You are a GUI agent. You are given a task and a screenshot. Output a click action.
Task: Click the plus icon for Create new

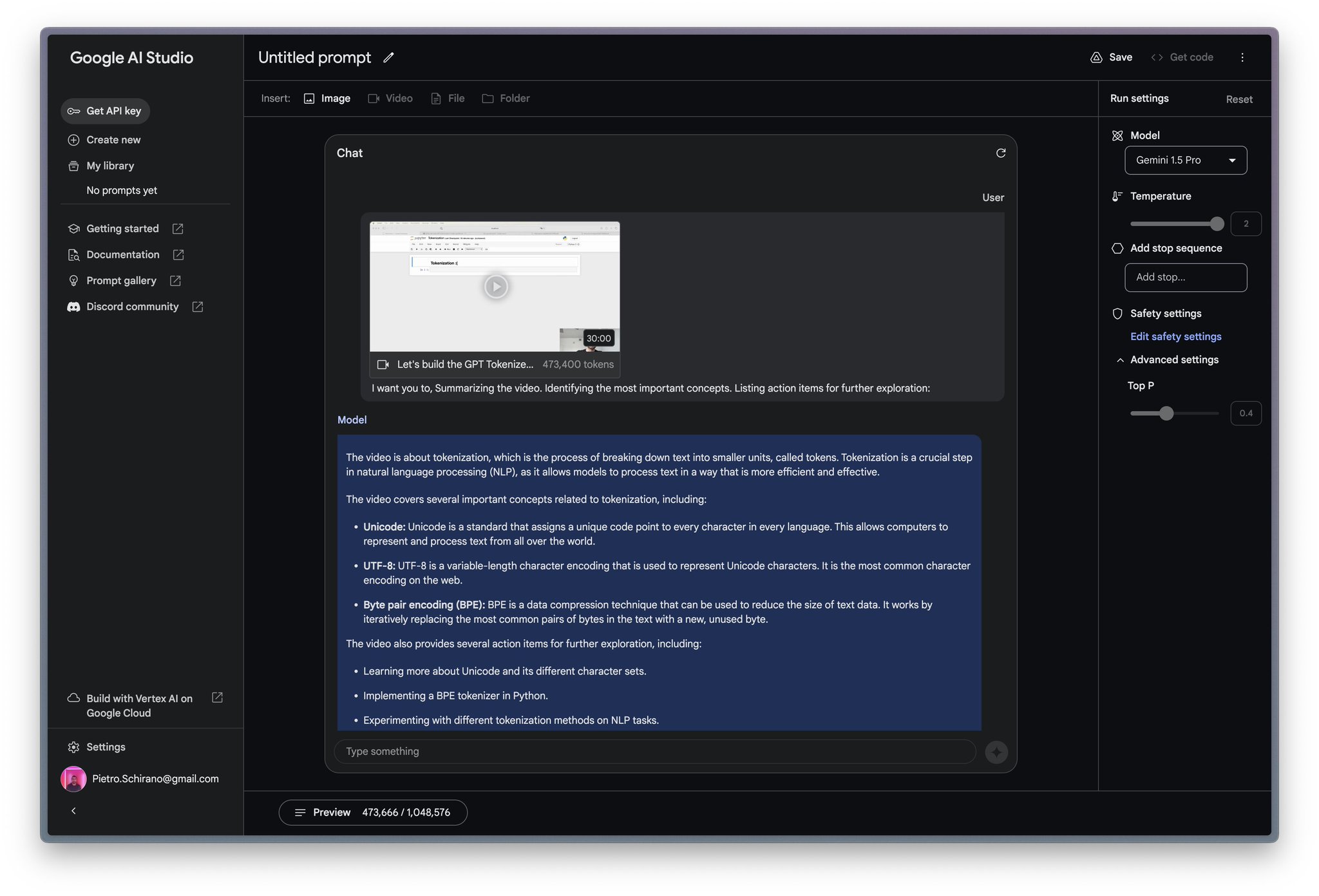click(73, 140)
